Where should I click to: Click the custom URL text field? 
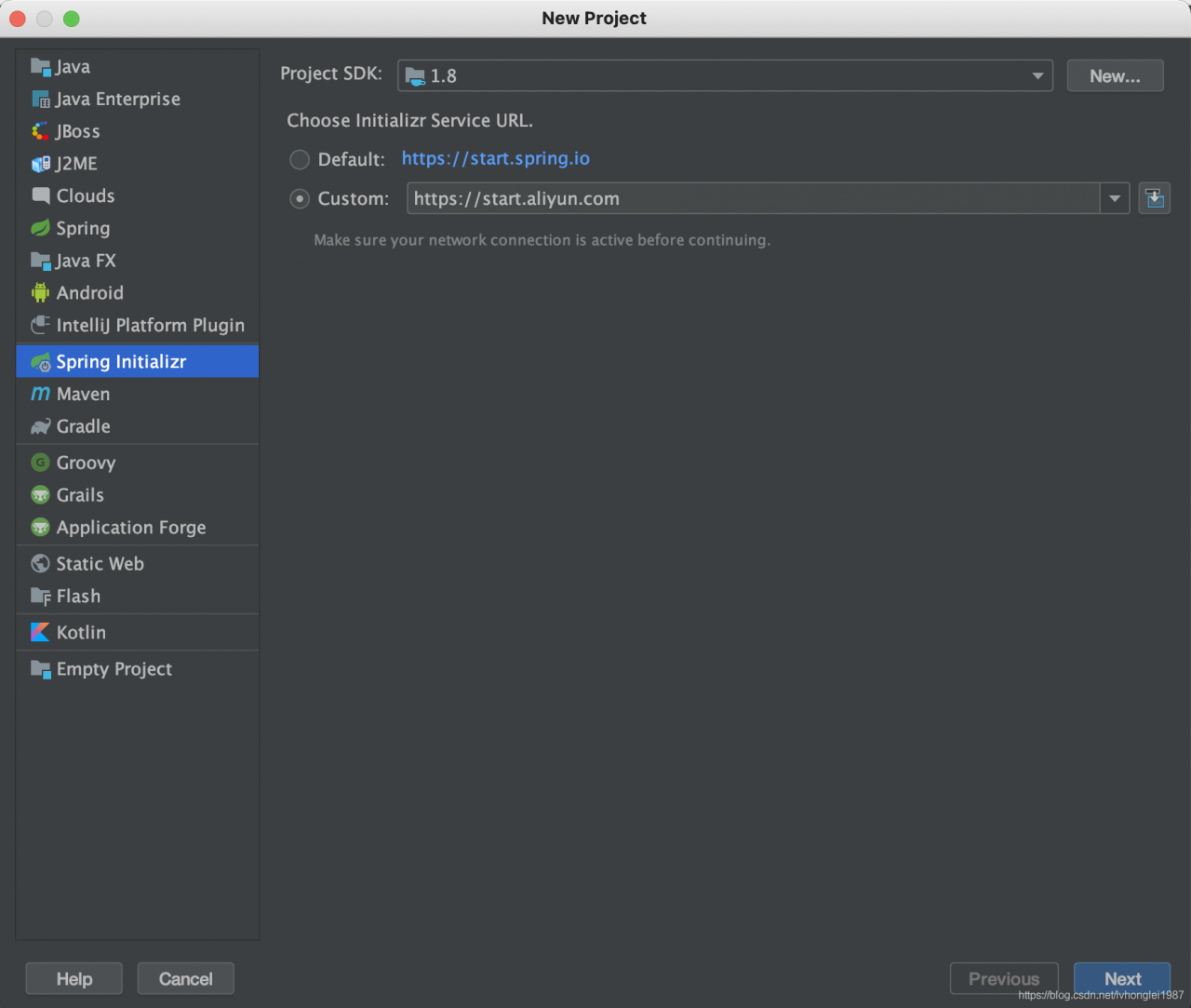(753, 198)
